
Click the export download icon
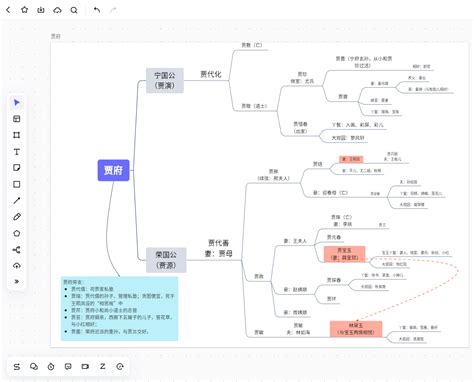point(41,10)
